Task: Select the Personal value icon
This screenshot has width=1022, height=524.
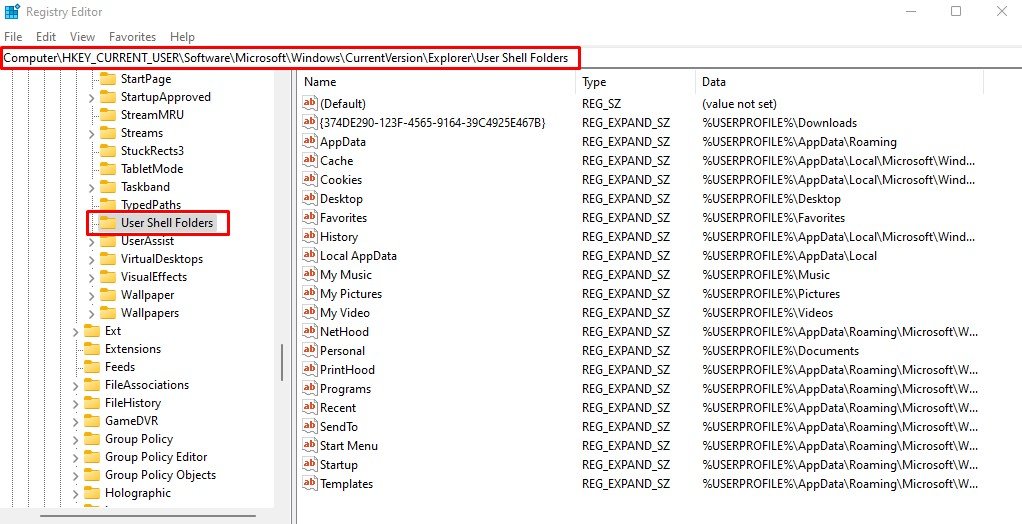Action: (310, 351)
